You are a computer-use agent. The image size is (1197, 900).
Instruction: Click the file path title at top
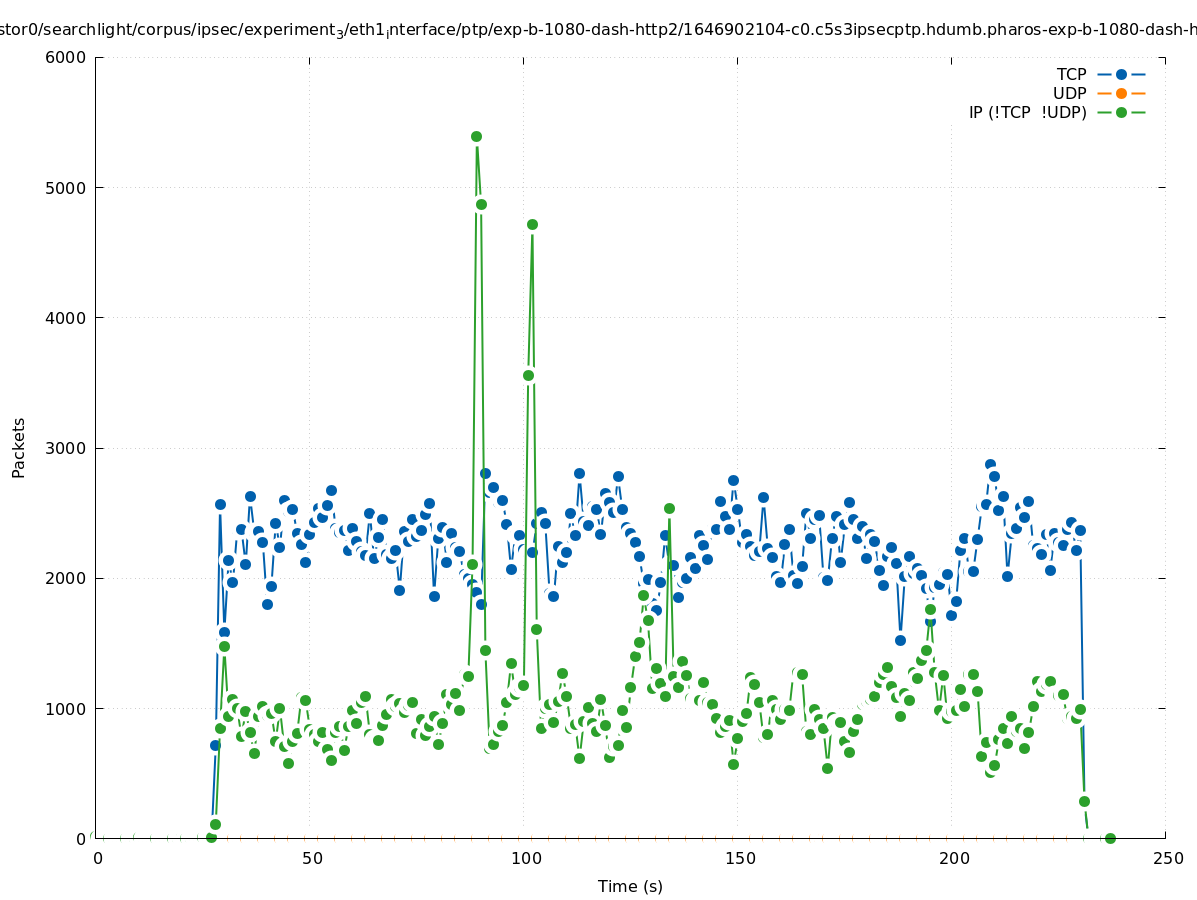click(x=598, y=31)
